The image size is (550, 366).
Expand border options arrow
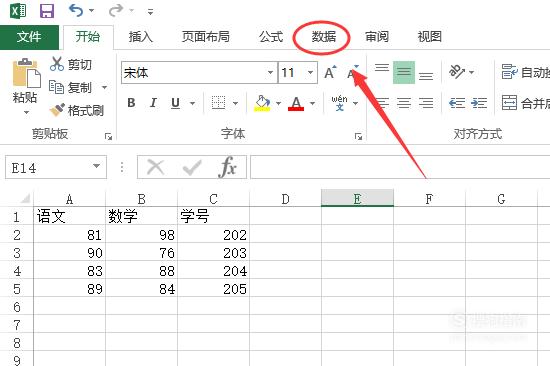pyautogui.click(x=235, y=103)
